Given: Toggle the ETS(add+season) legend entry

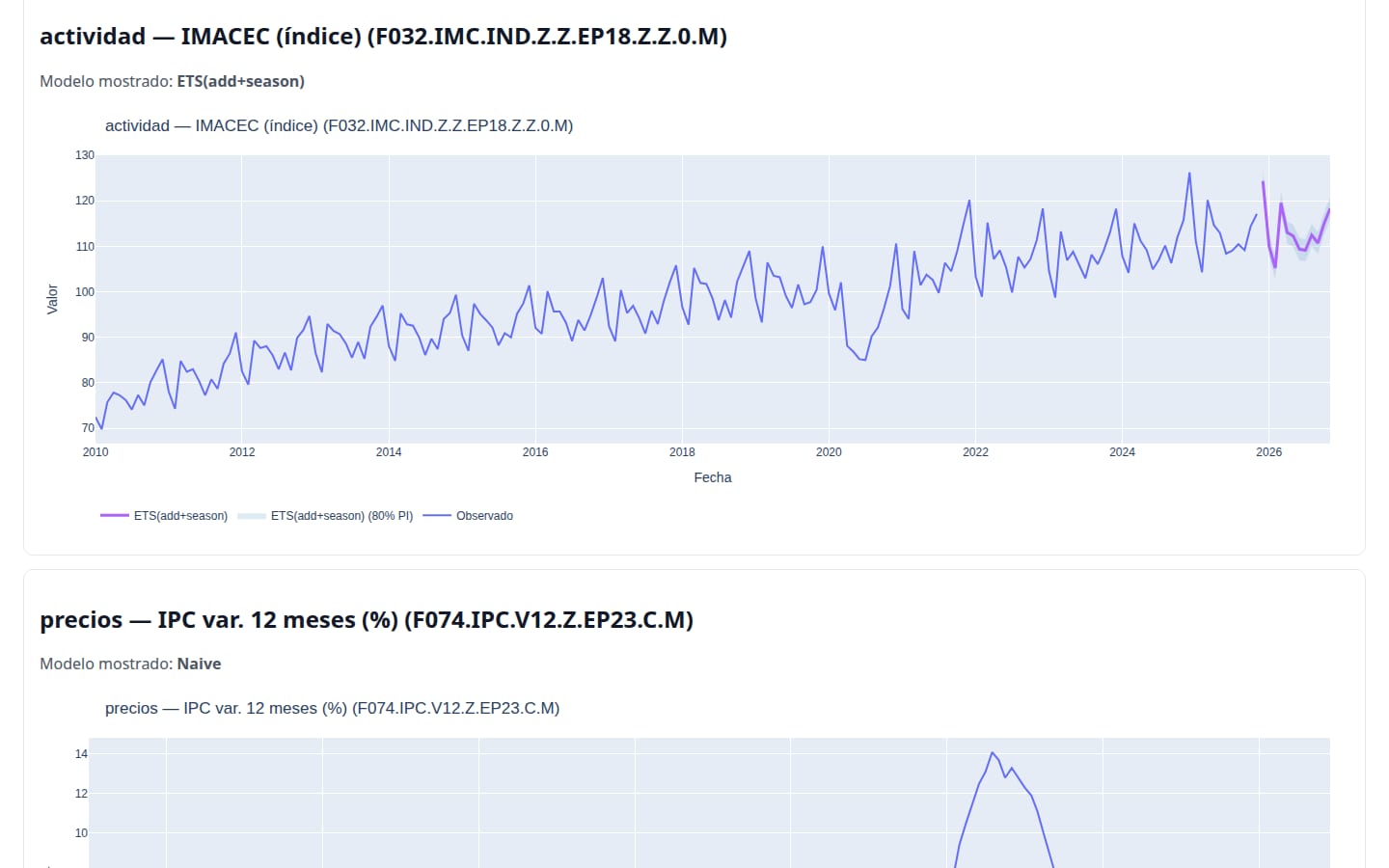Looking at the screenshot, I should pyautogui.click(x=164, y=516).
